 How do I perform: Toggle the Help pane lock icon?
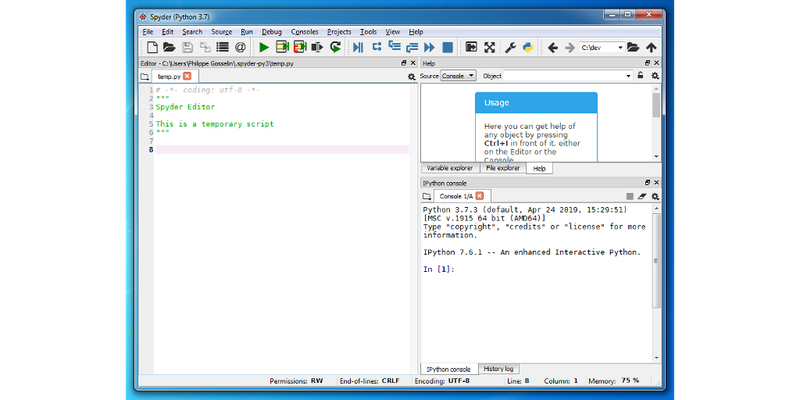tap(640, 76)
